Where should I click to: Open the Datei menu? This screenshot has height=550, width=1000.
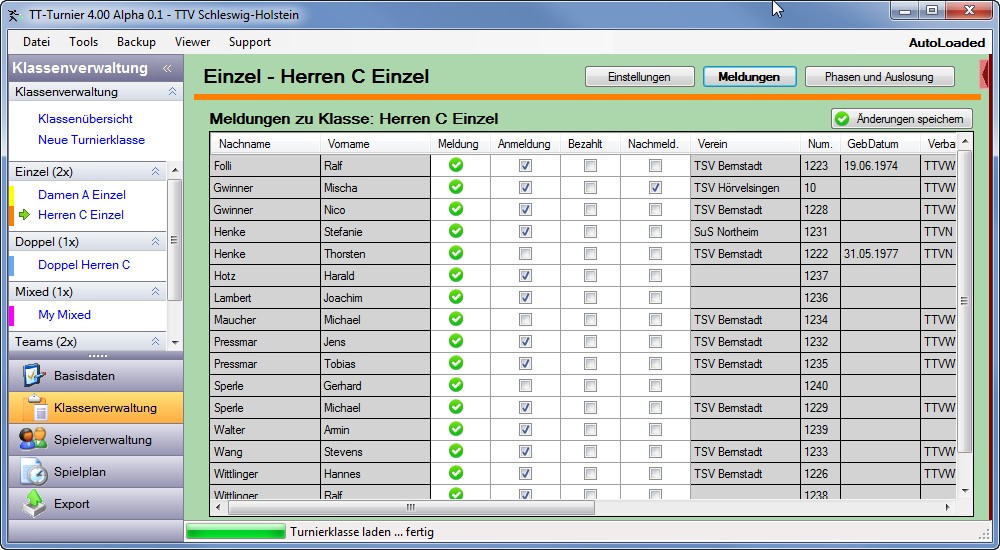pos(36,42)
